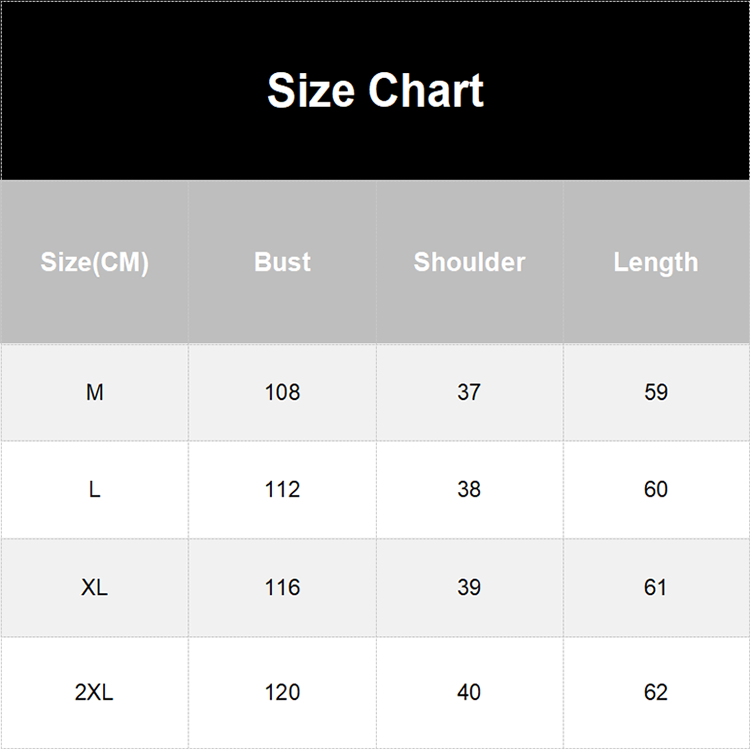Click the Bust column header
The height and width of the screenshot is (750, 750).
point(282,262)
